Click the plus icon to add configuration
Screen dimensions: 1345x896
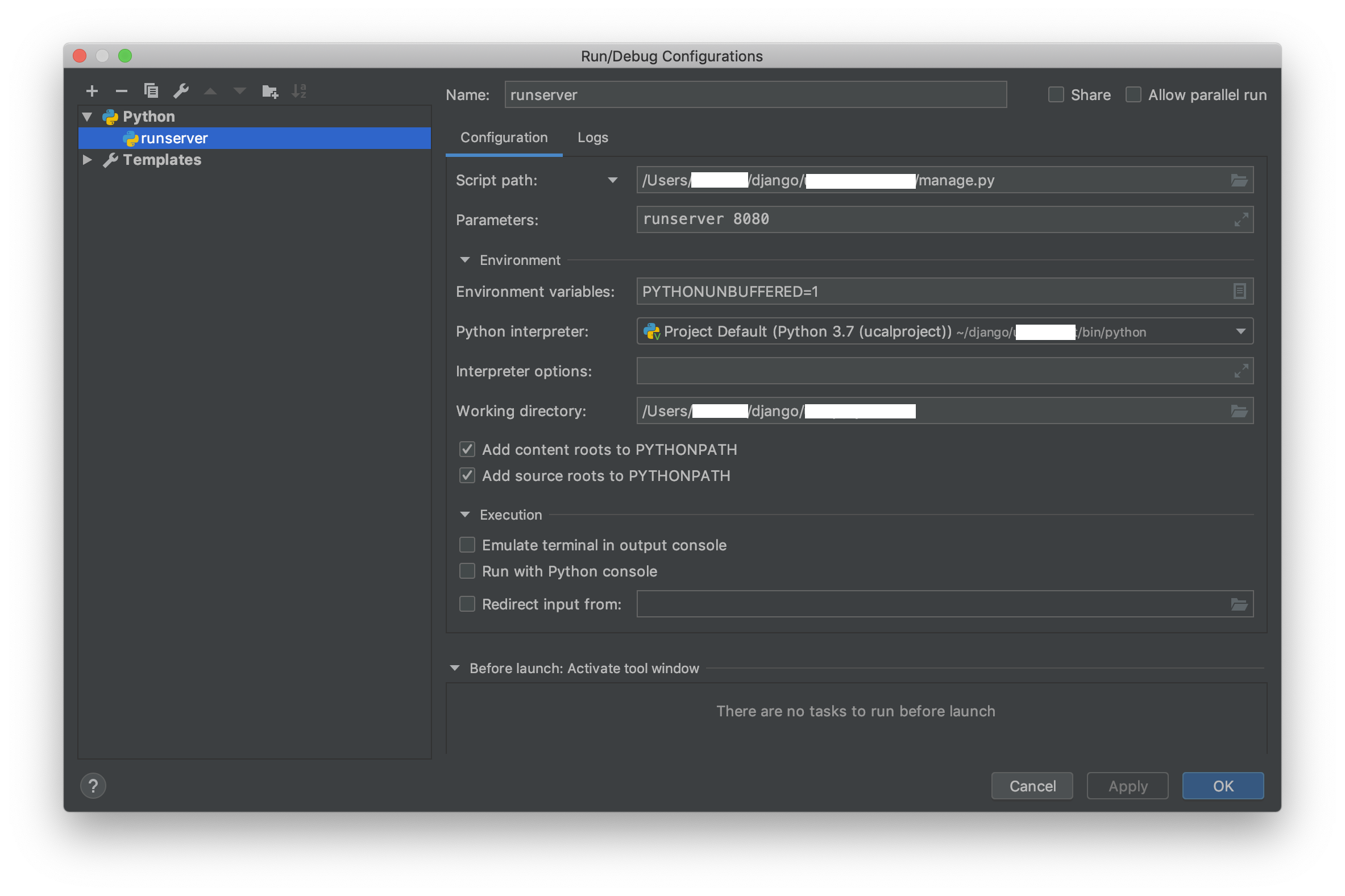(x=92, y=91)
